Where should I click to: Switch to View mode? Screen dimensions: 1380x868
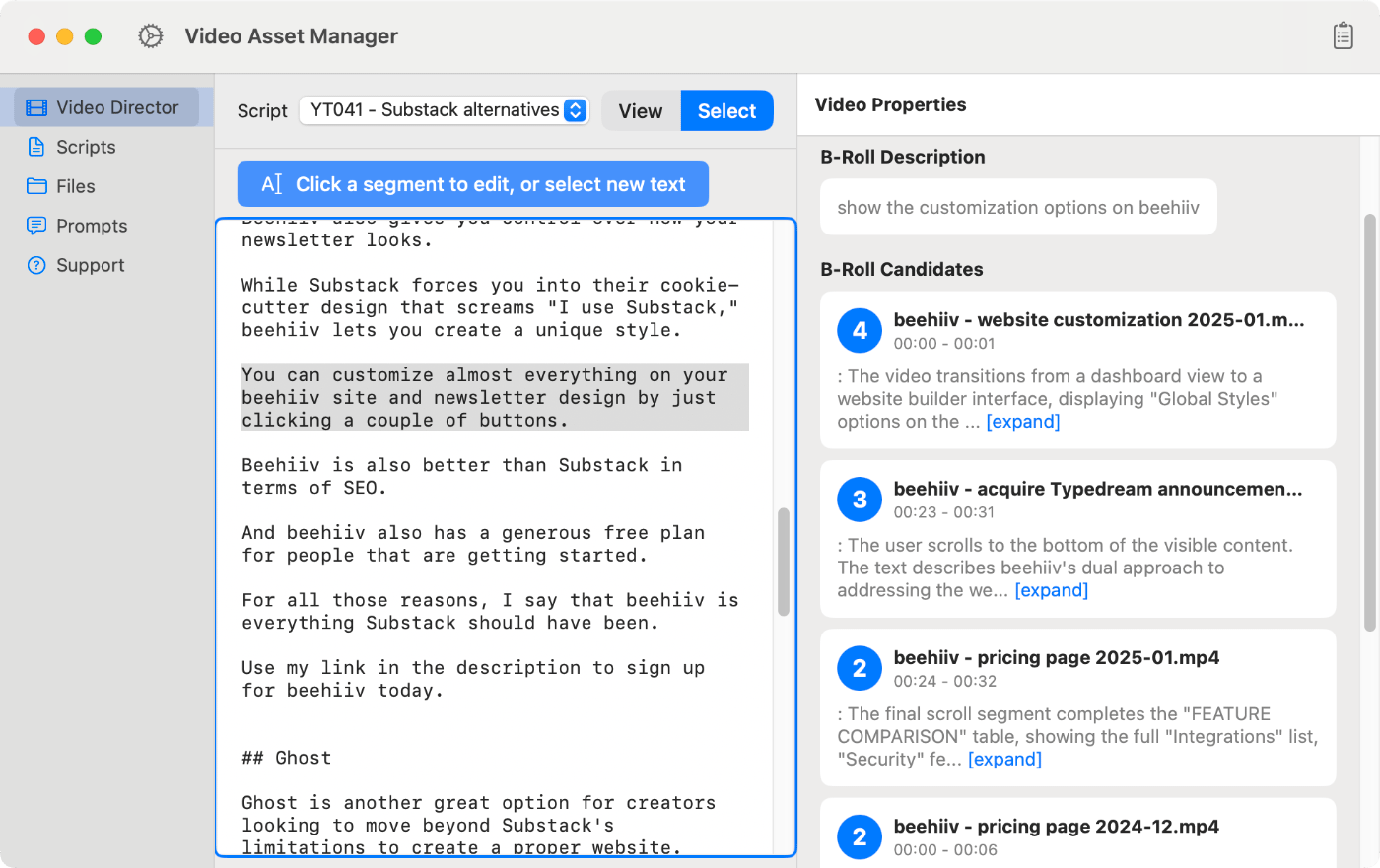coord(641,111)
